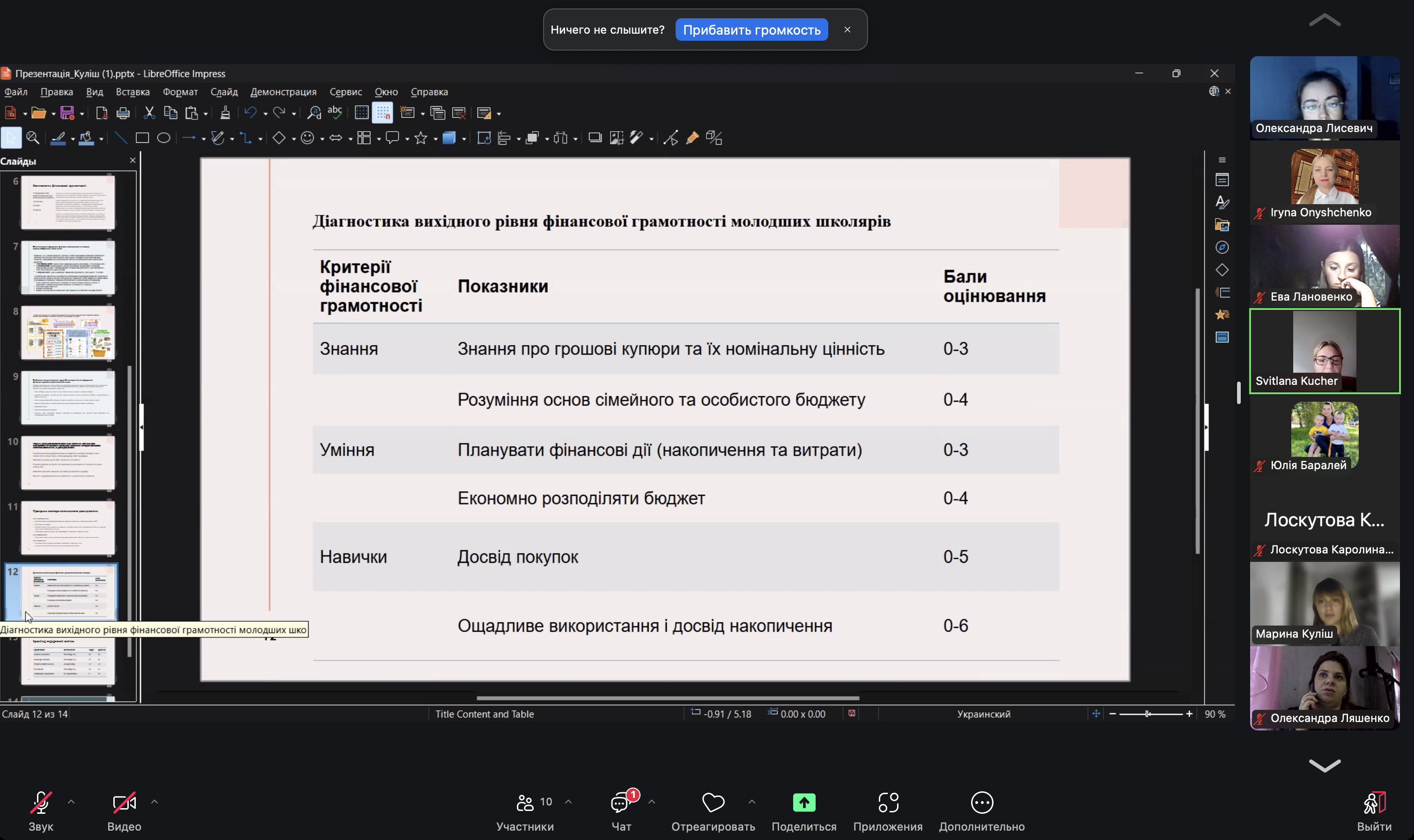The height and width of the screenshot is (840, 1414).
Task: Unmute microphone with Звук button
Action: 41,811
